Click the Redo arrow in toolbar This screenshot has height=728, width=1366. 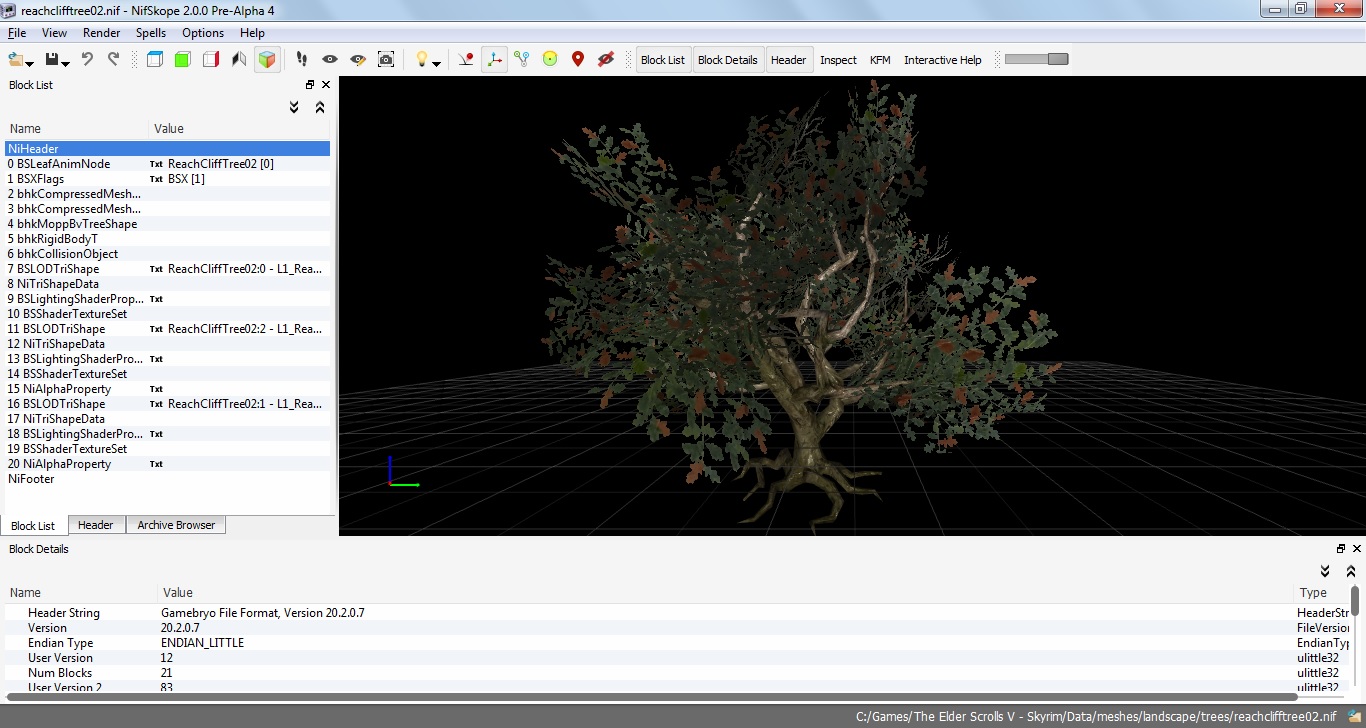click(x=113, y=60)
